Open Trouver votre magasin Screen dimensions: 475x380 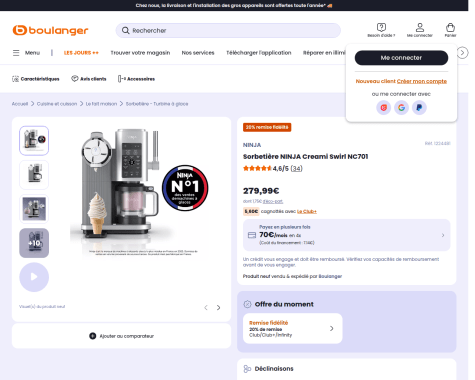pos(140,53)
